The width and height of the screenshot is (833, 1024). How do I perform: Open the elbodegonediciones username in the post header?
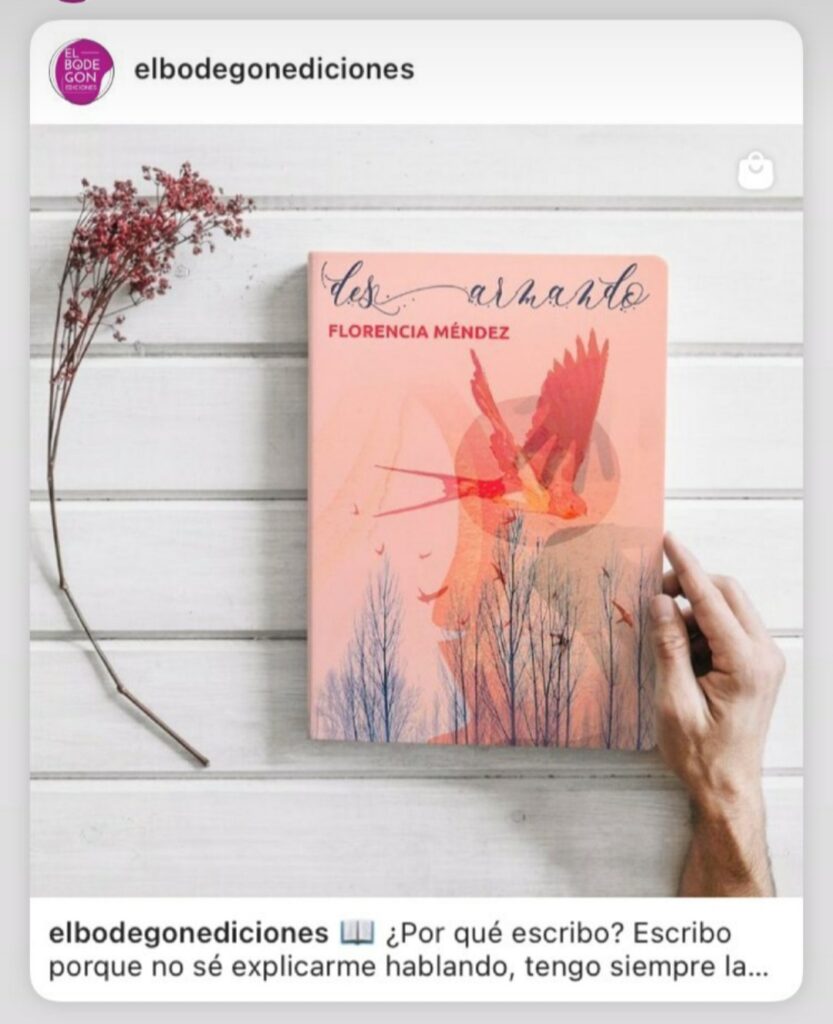(x=274, y=69)
